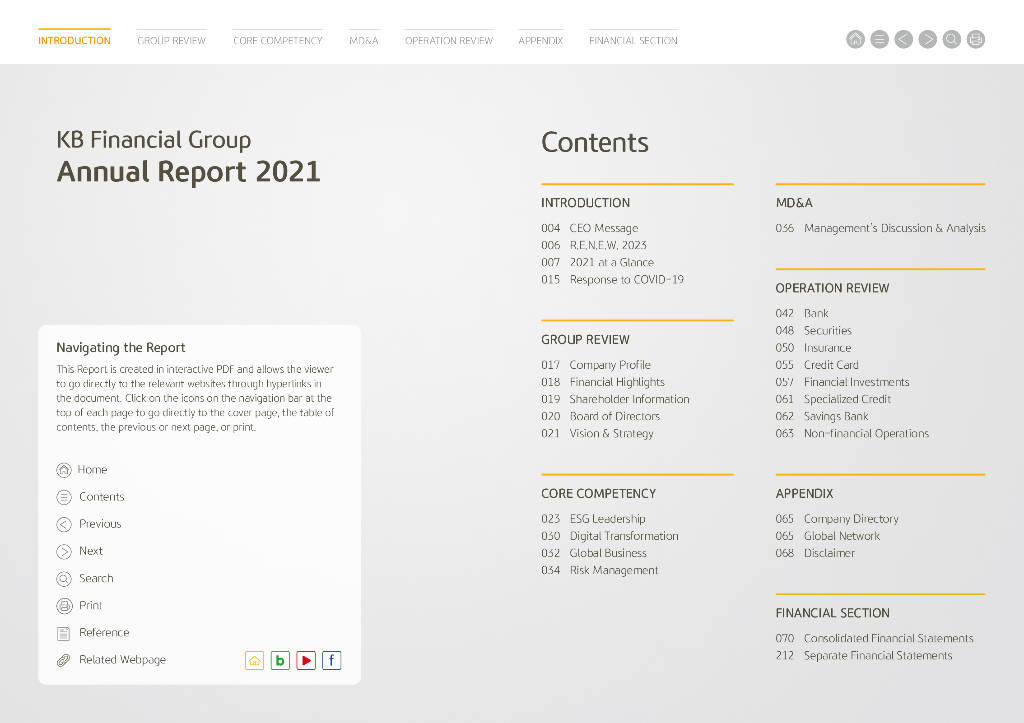Go to ESG Leadership entry

coord(593,519)
